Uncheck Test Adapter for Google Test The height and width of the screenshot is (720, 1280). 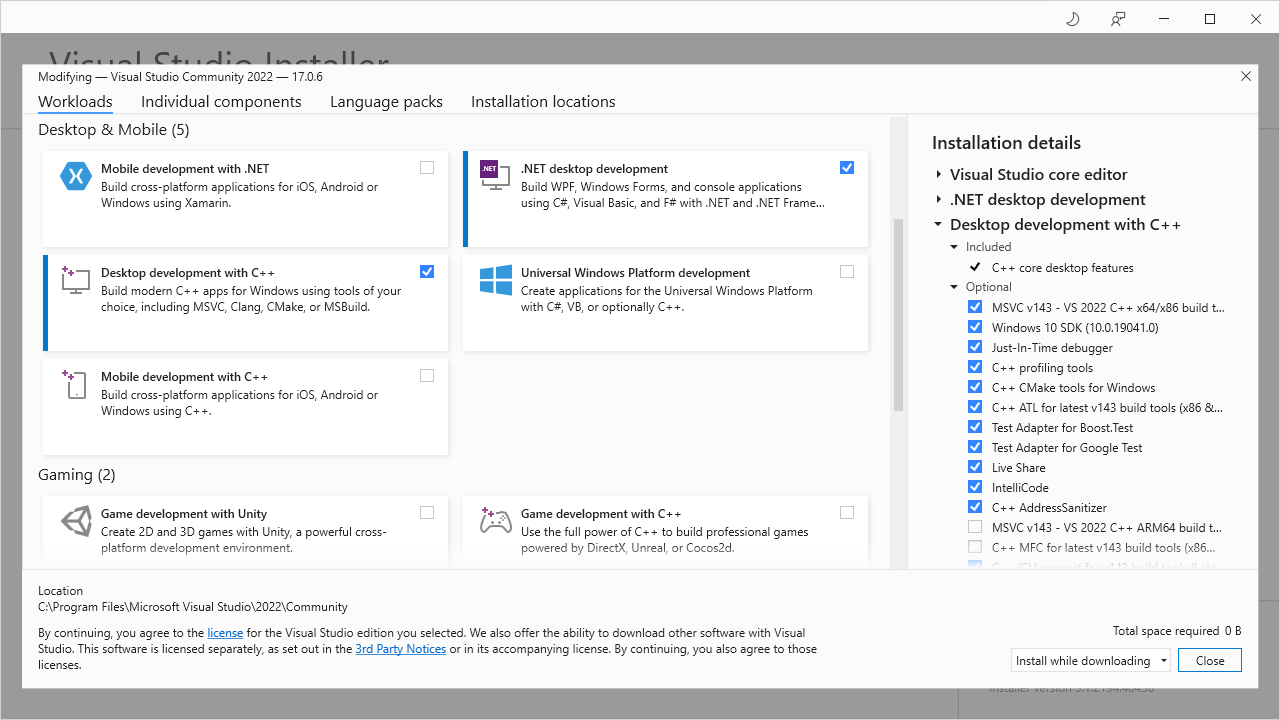tap(975, 447)
